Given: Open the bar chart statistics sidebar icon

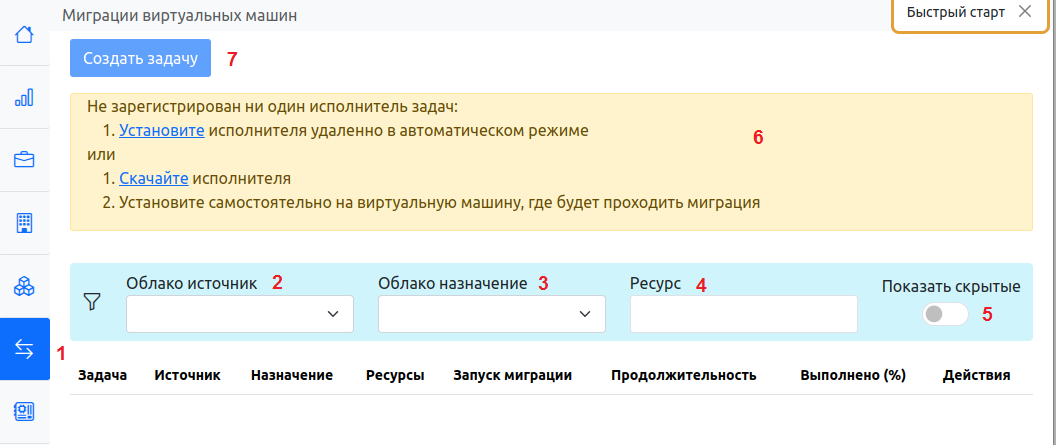Looking at the screenshot, I should (x=24, y=97).
